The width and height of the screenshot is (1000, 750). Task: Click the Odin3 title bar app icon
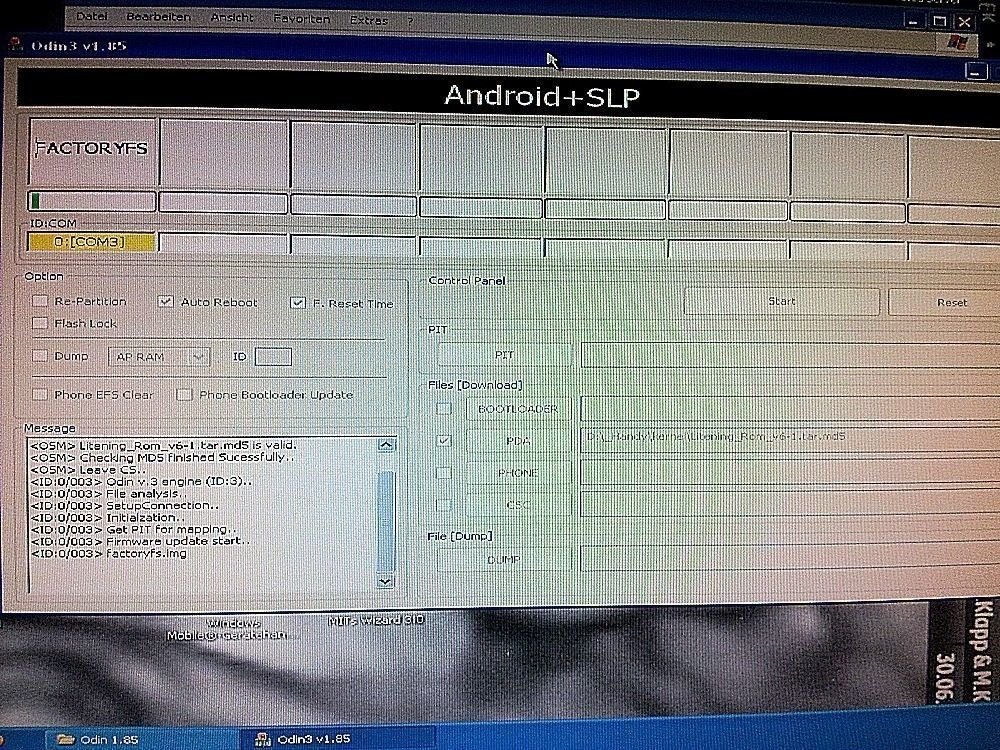(x=15, y=43)
